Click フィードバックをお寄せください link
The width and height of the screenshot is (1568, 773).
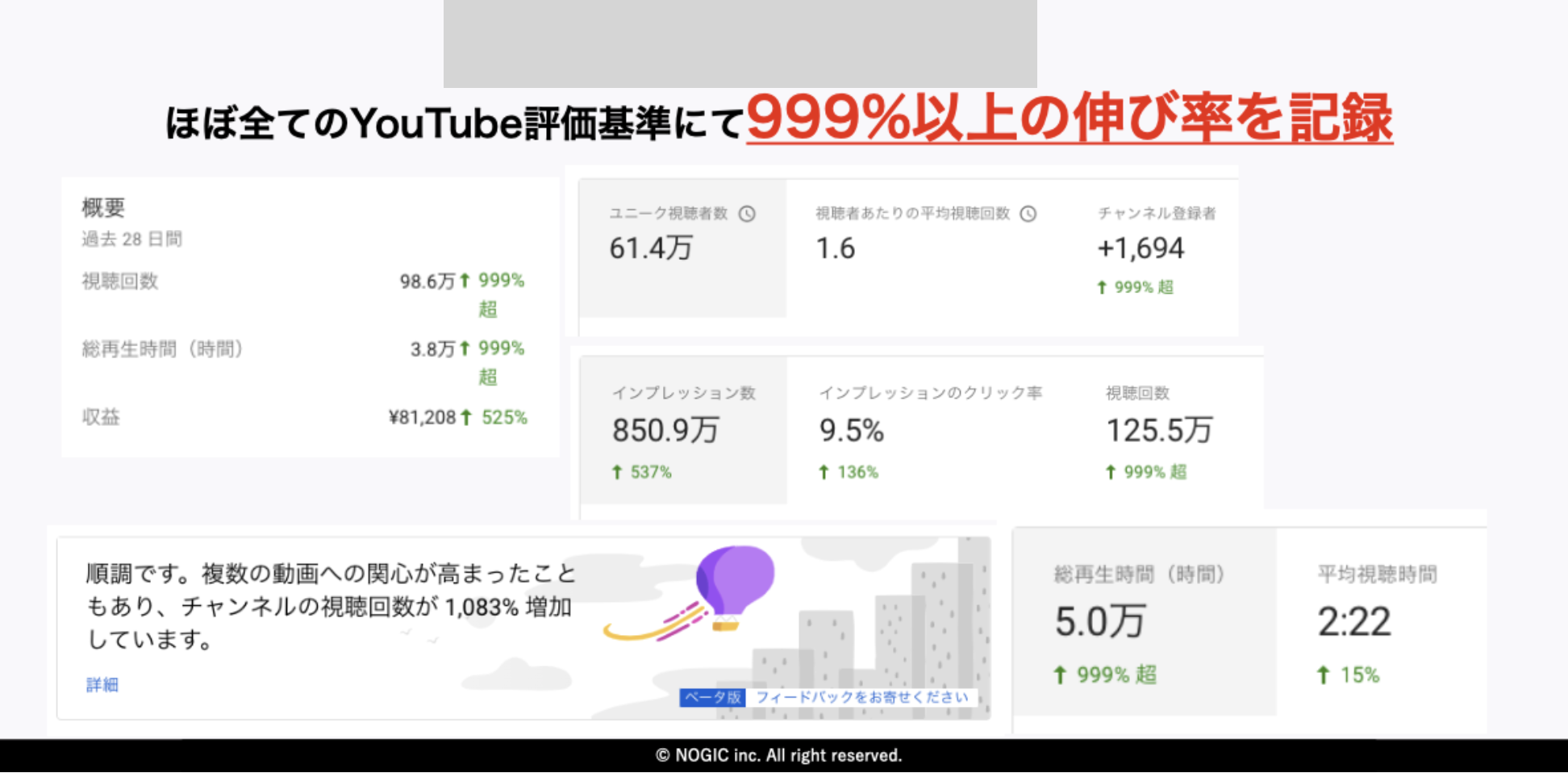point(862,697)
